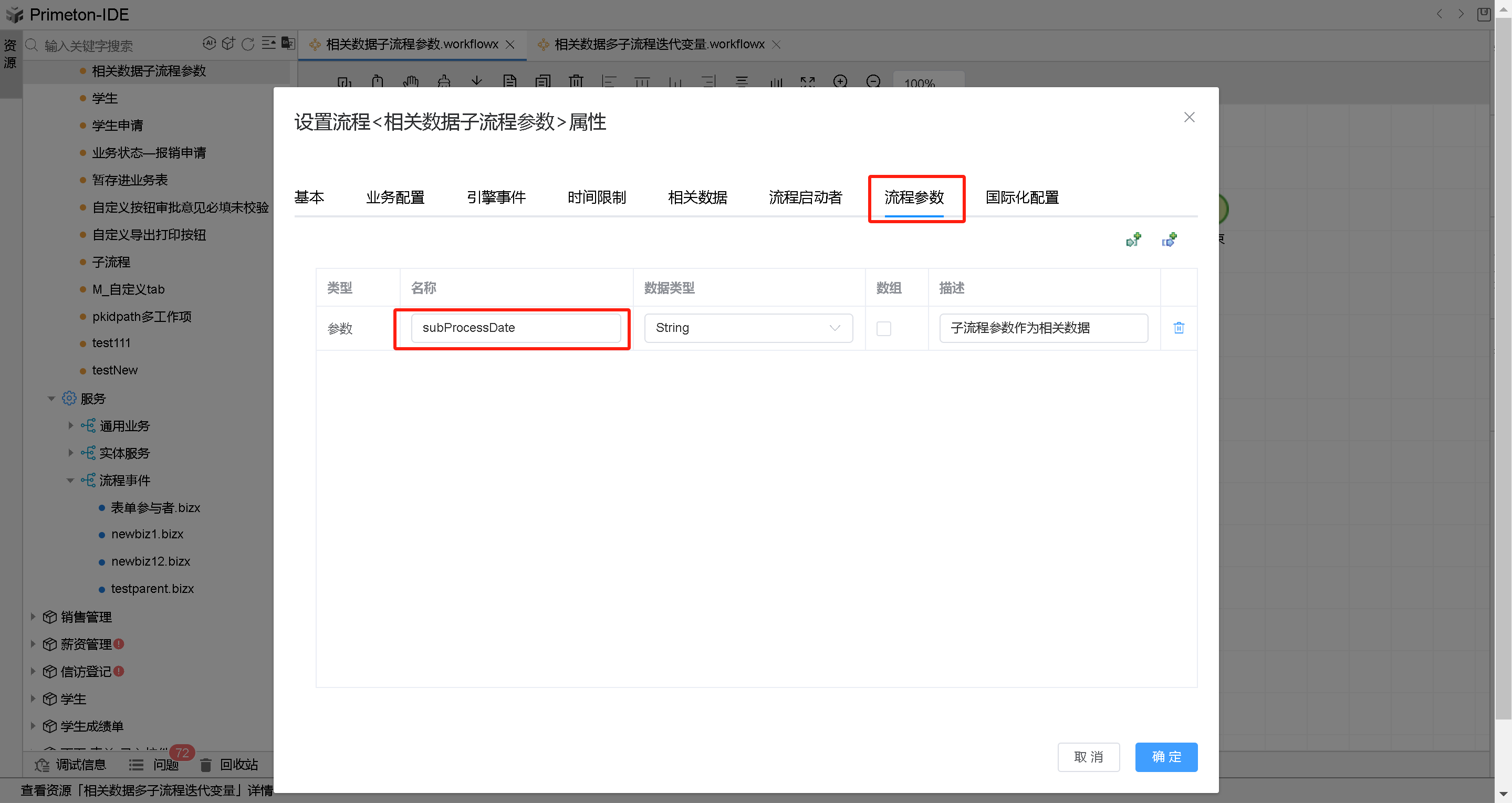Switch to the 国际化配置 tab

click(1021, 198)
